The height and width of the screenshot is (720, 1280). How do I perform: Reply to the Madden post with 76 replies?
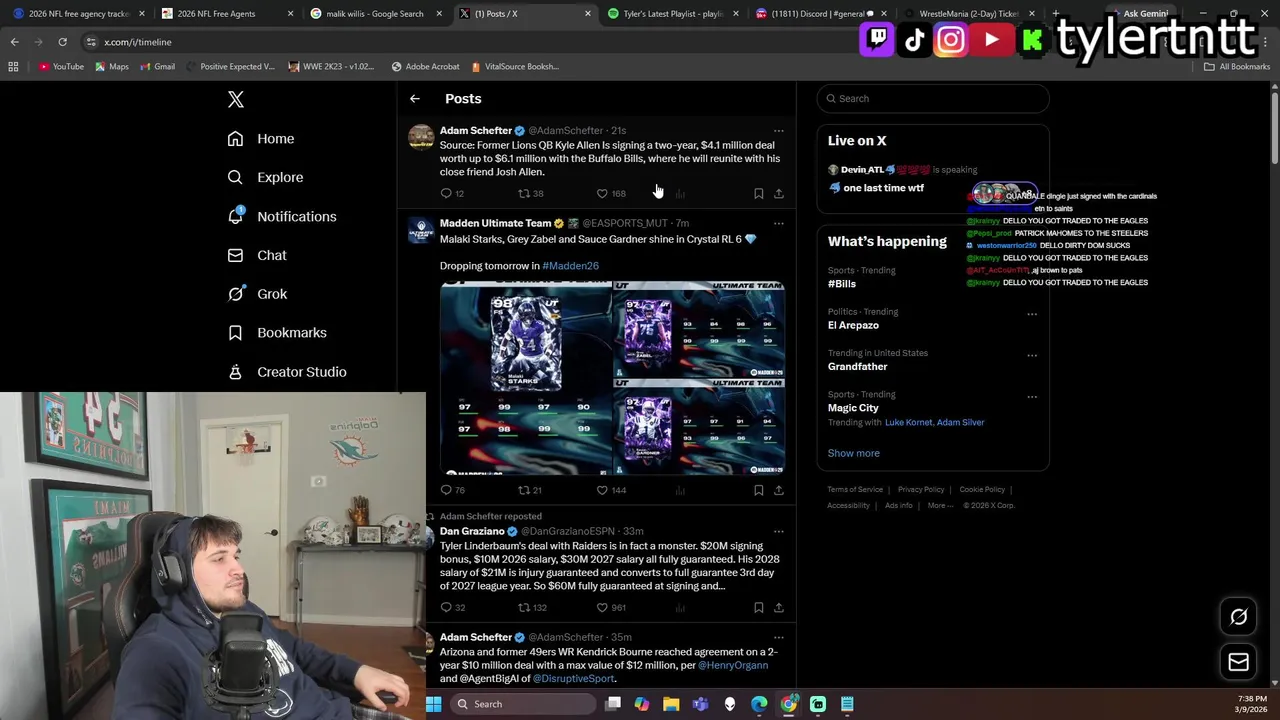pyautogui.click(x=452, y=490)
